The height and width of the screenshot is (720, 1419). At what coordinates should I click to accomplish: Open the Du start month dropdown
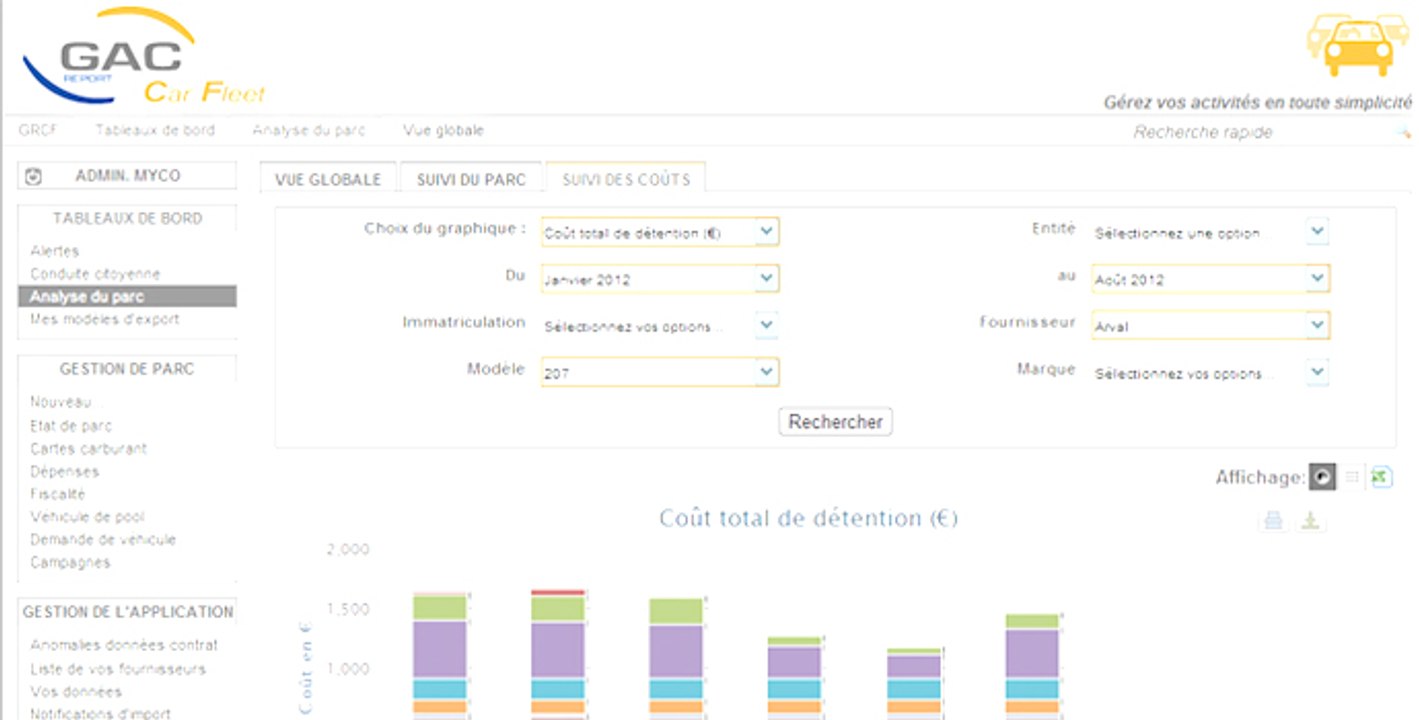(x=660, y=279)
